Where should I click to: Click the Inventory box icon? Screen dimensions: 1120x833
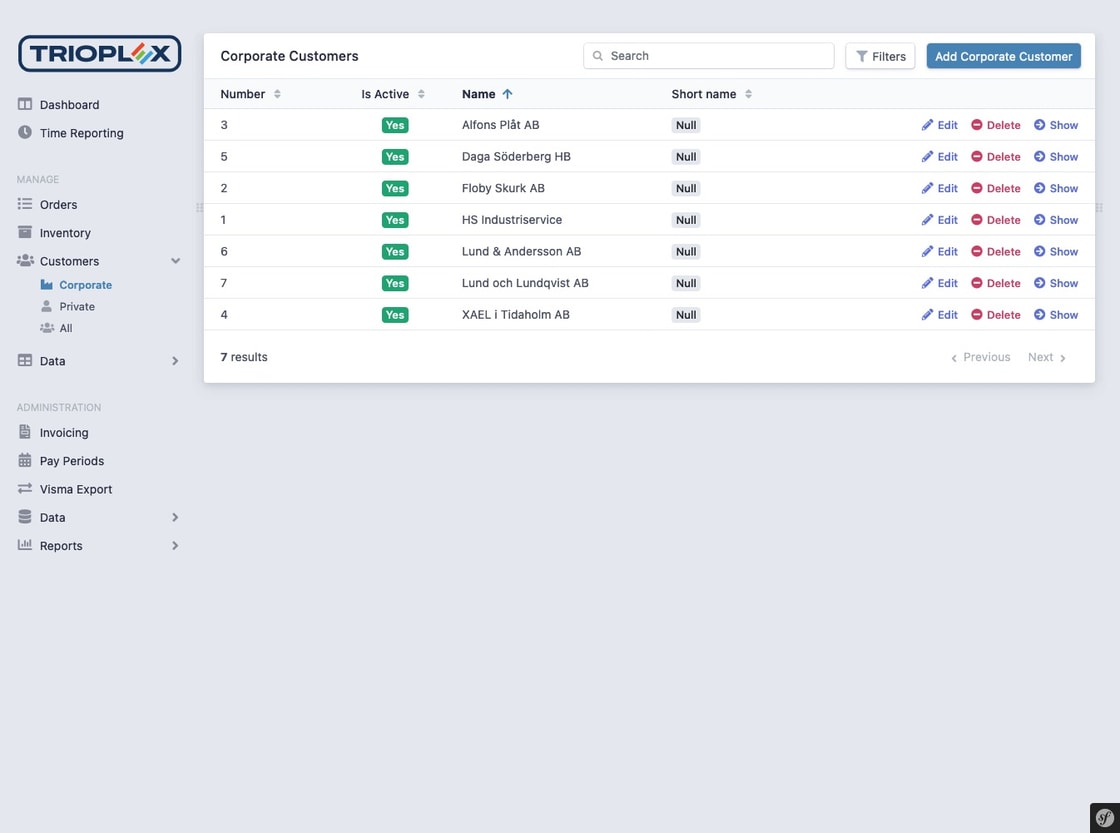tap(25, 233)
